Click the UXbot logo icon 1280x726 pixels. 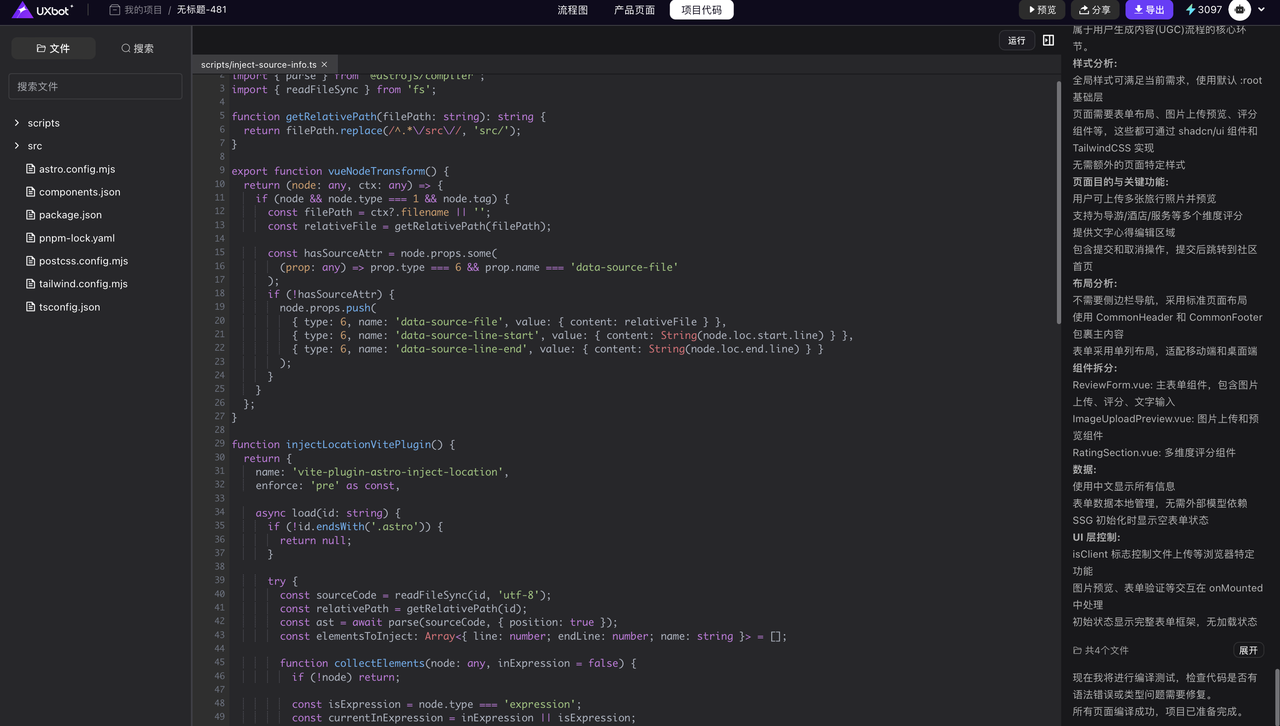(22, 10)
